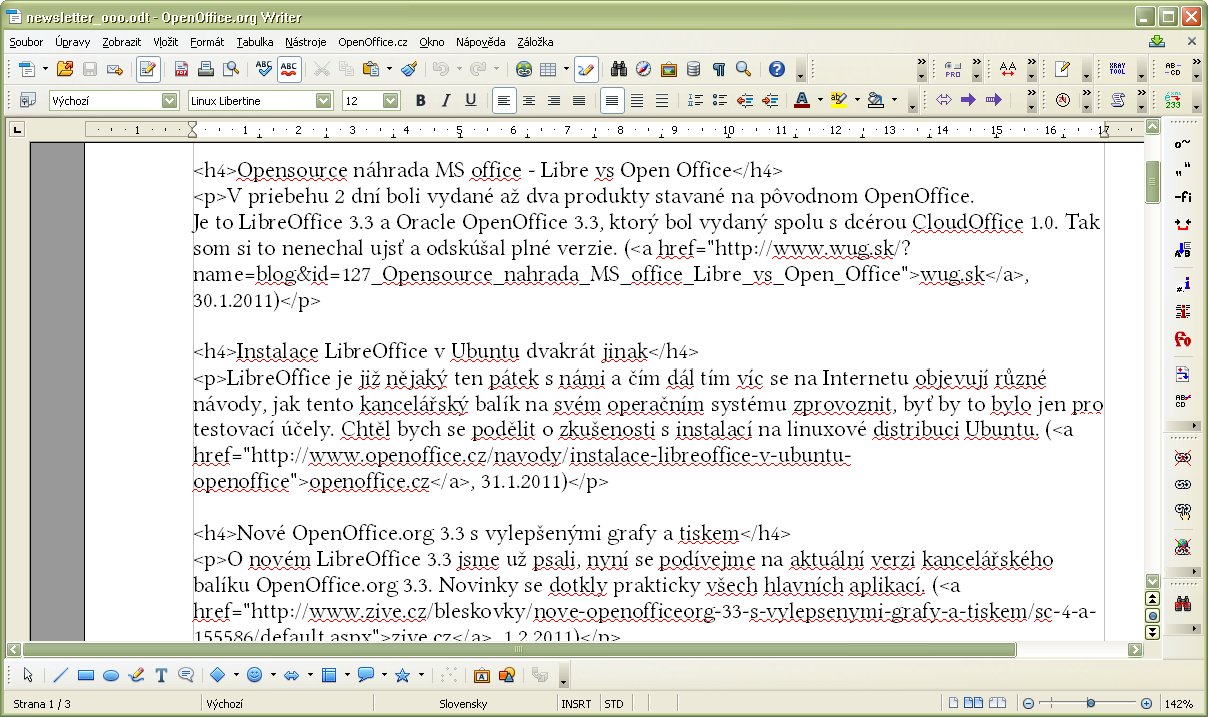Viewport: 1208px width, 717px height.
Task: Open the Page Preview
Action: click(x=231, y=69)
